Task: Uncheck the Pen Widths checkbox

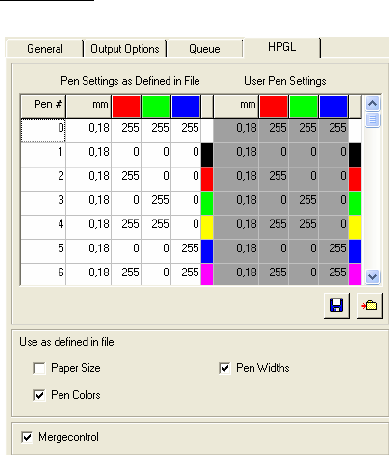Action: coord(225,368)
